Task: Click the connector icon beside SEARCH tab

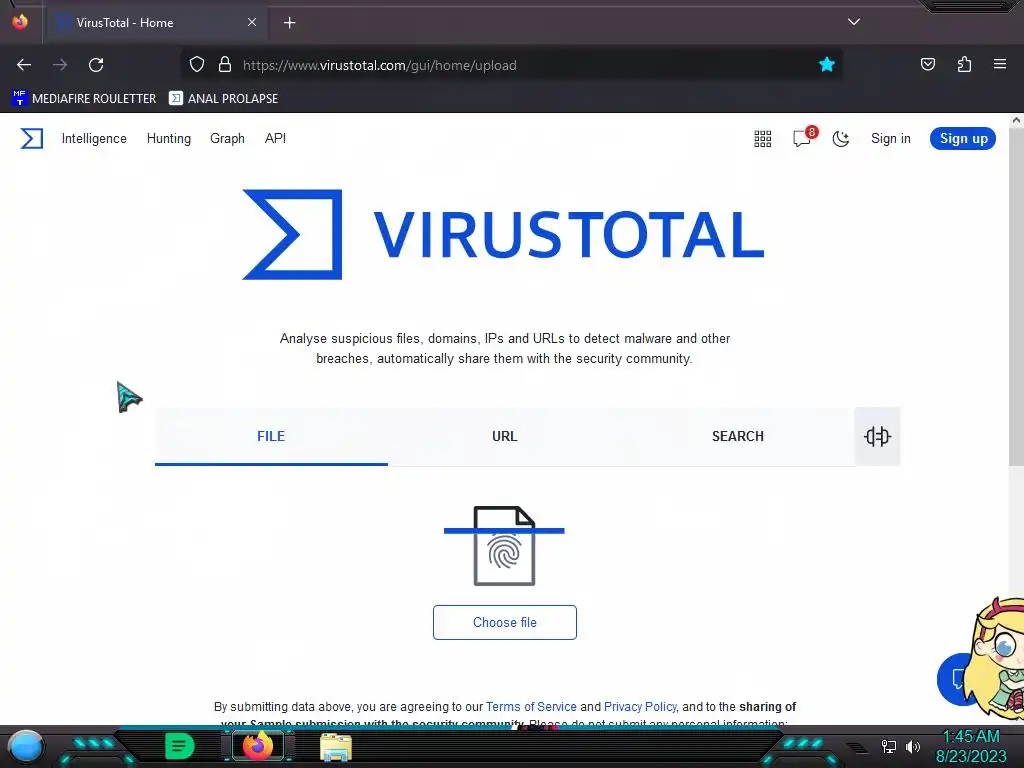Action: pyautogui.click(x=877, y=436)
